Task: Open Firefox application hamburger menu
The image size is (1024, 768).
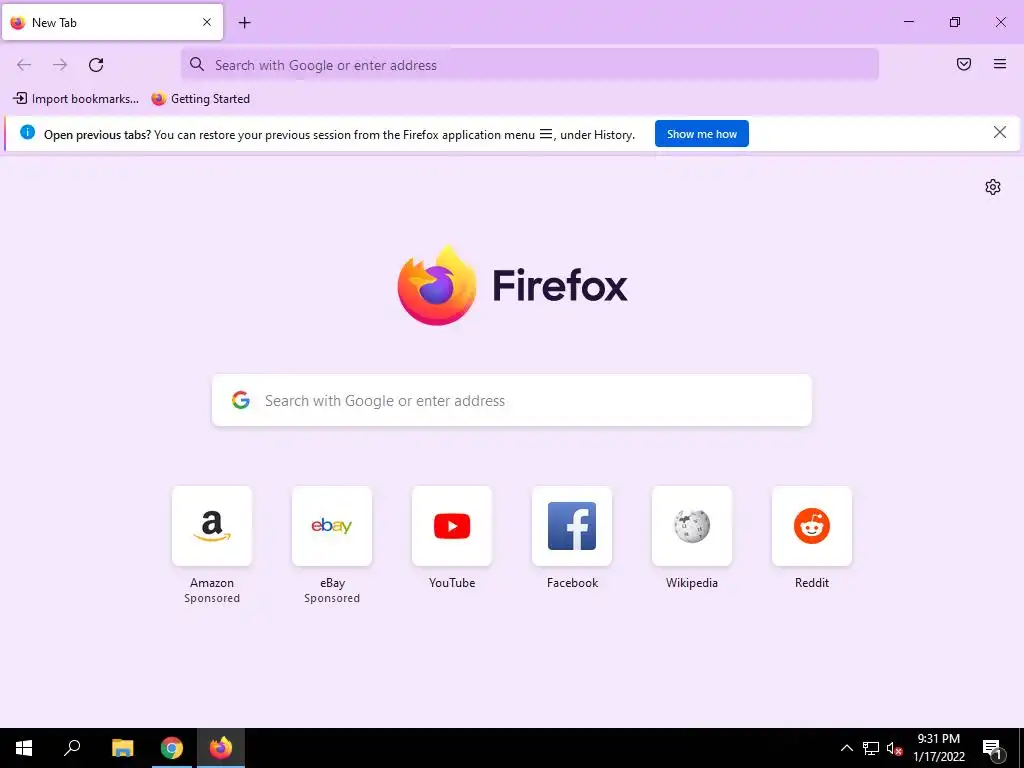Action: click(x=999, y=64)
